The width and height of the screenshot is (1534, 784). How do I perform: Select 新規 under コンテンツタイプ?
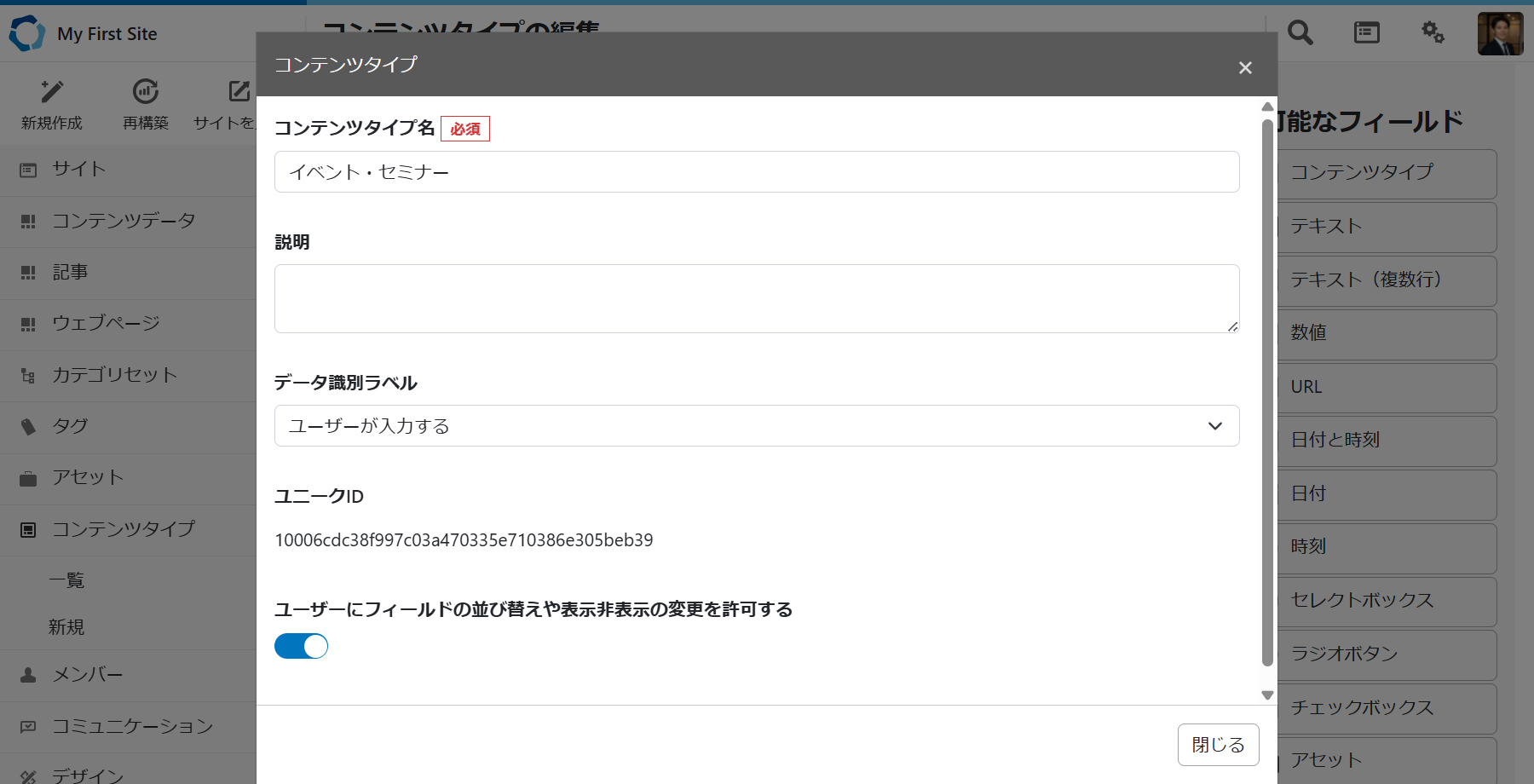pyautogui.click(x=66, y=627)
